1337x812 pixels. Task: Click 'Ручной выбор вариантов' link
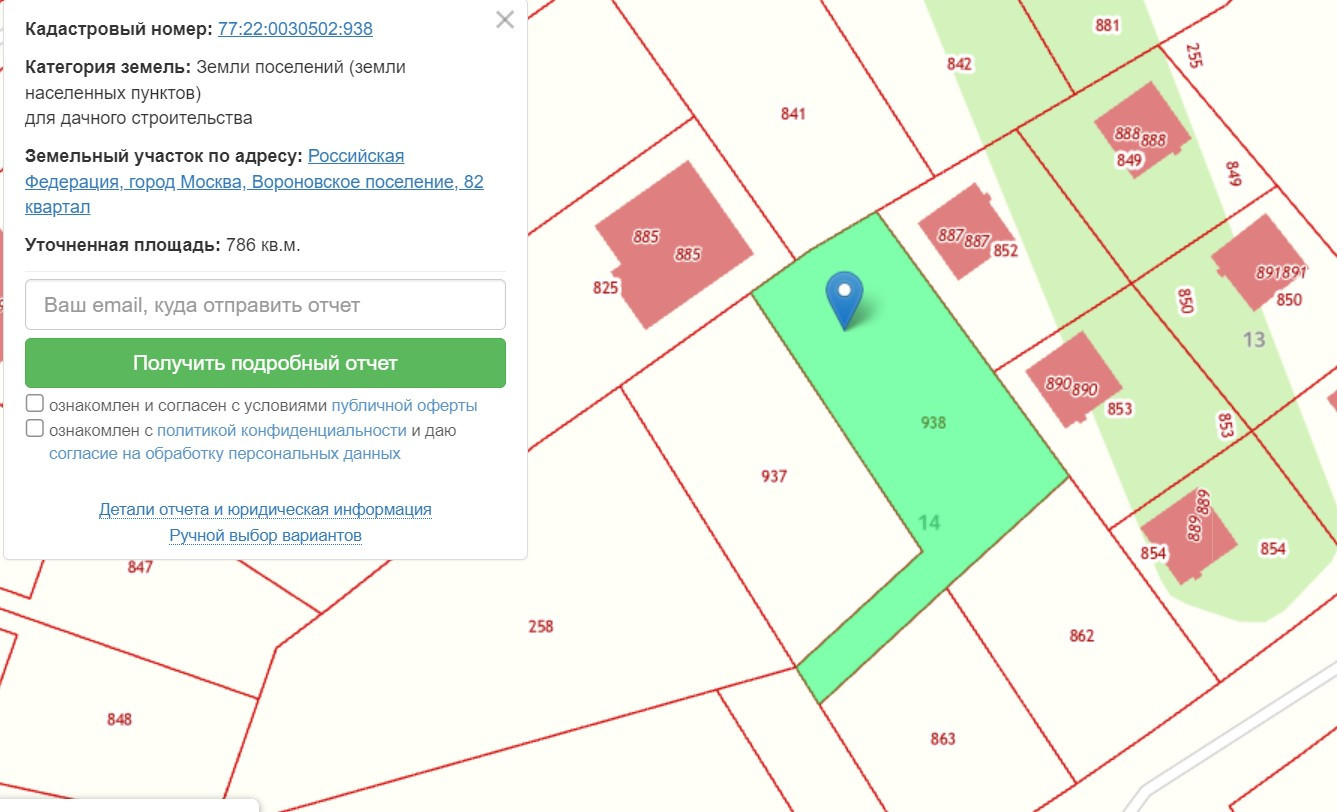pyautogui.click(x=265, y=536)
